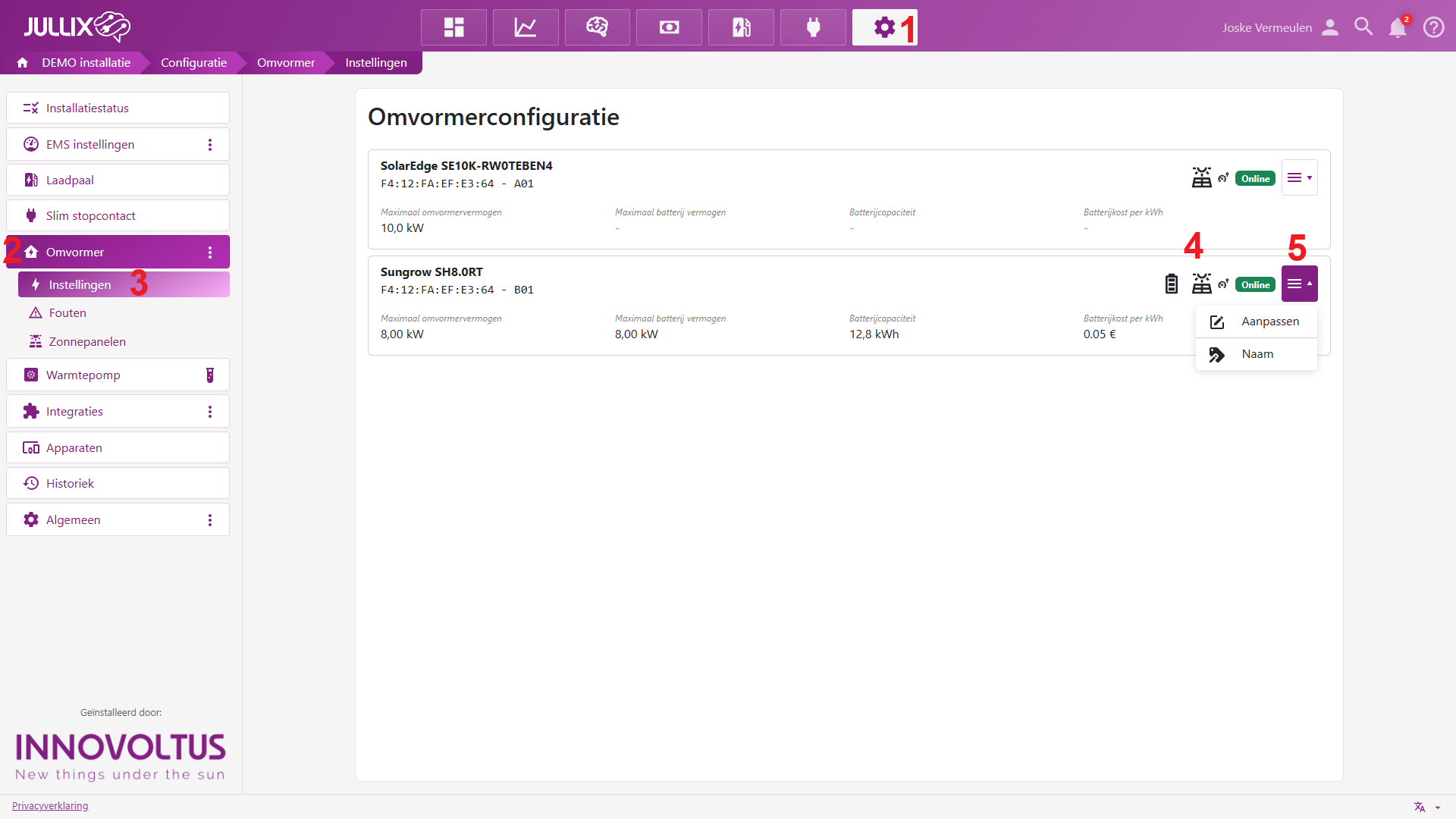Expand EMS instellingen three-dot menu

(210, 144)
